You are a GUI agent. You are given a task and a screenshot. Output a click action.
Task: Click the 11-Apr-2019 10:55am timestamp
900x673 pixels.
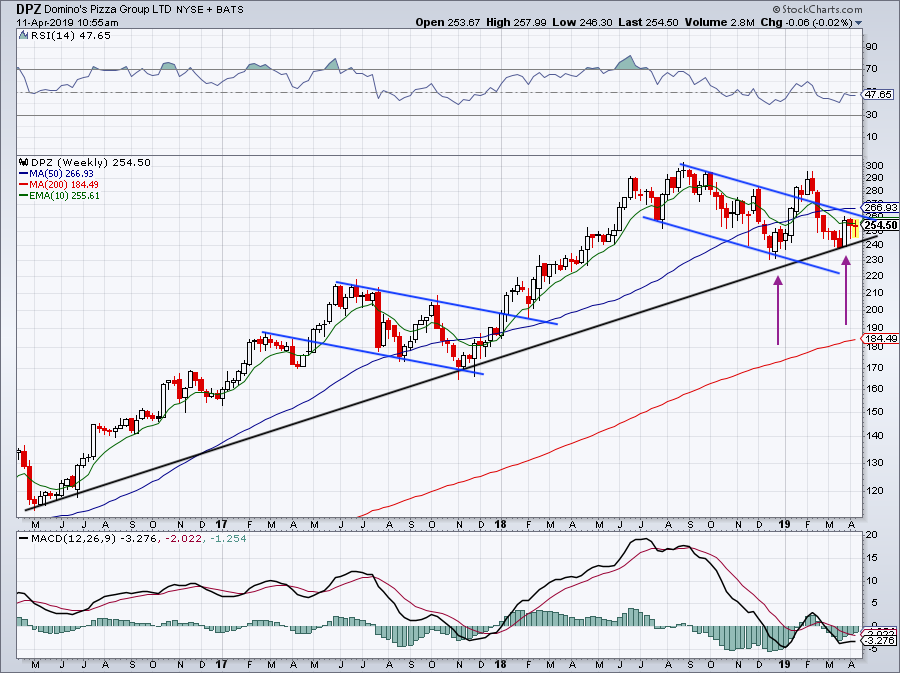[x=67, y=23]
